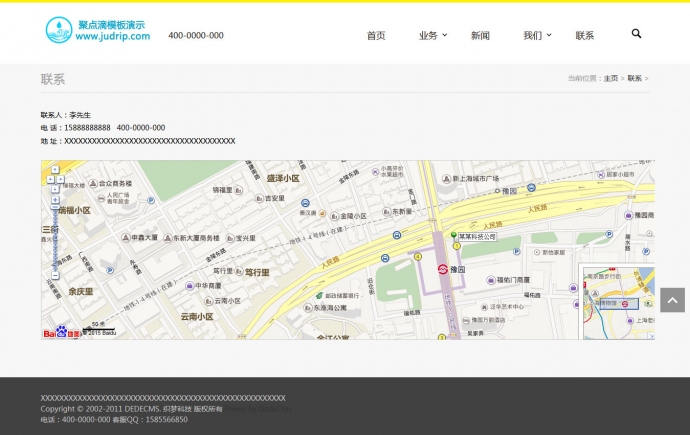The image size is (690, 435).
Task: Click the 新怡家居 map icon
Action: [x=537, y=252]
